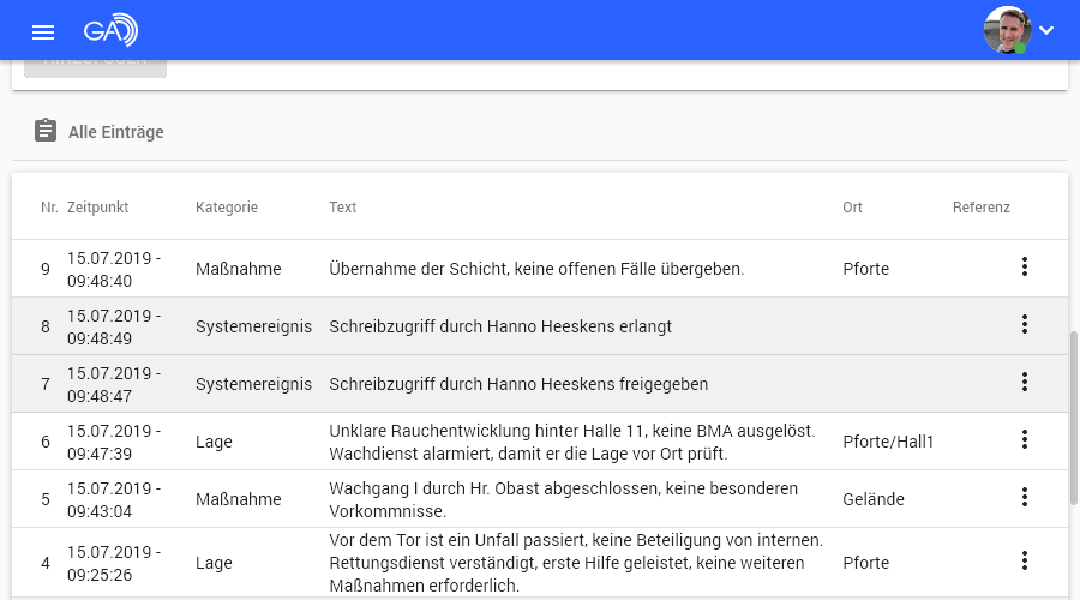The height and width of the screenshot is (600, 1080).
Task: Sort entries by the Zeitpunkt column
Action: (97, 207)
